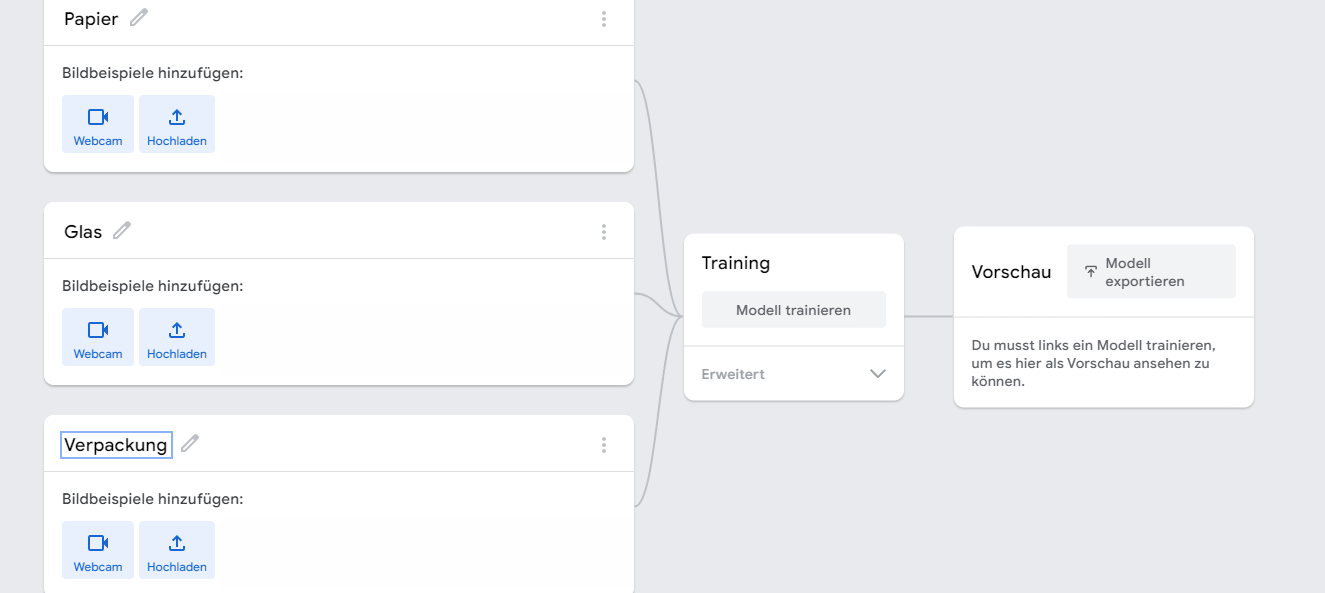
Task: Open the three-dot menu of the Glas class
Action: pyautogui.click(x=604, y=231)
